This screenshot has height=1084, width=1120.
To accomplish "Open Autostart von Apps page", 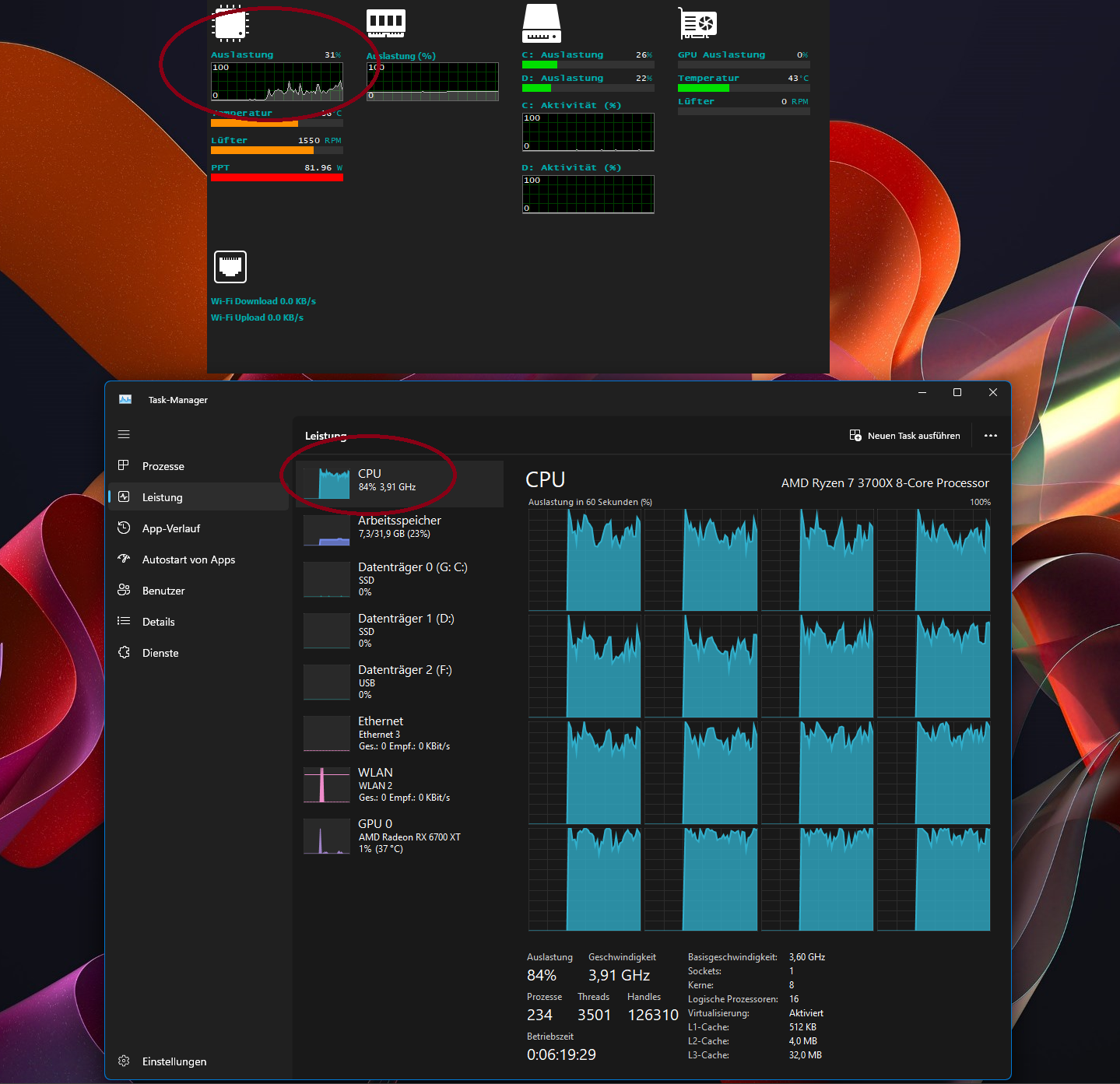I will click(x=198, y=560).
